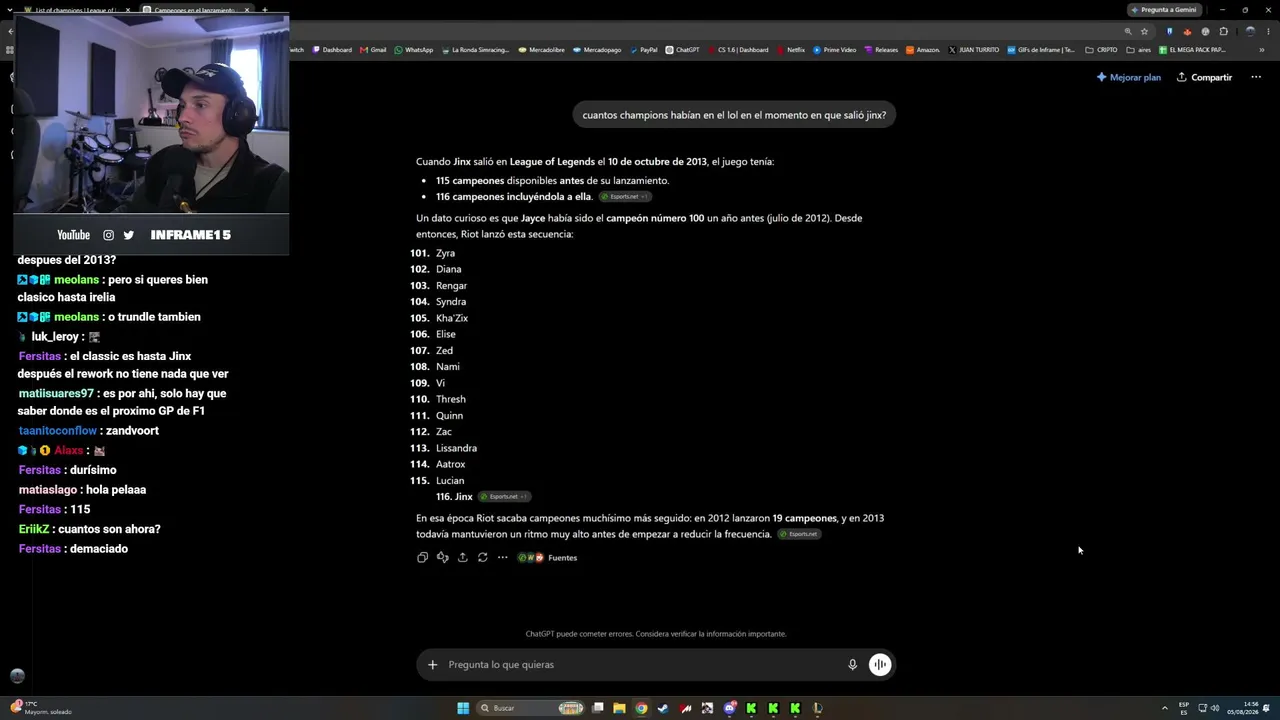Open the ChatGPT bookmark
Image resolution: width=1280 pixels, height=720 pixels.
(x=683, y=50)
